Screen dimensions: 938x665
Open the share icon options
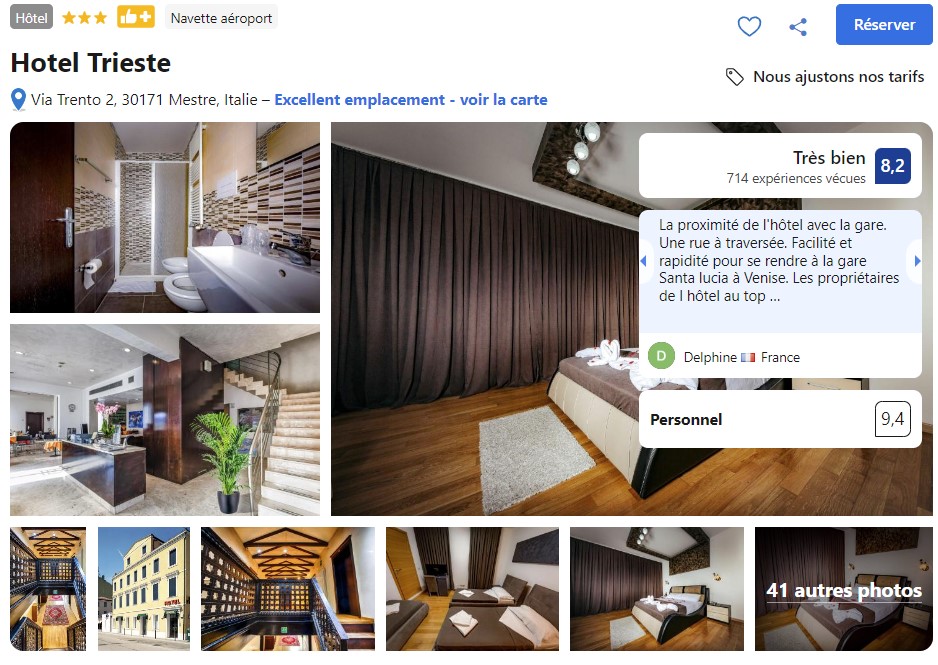pyautogui.click(x=798, y=26)
